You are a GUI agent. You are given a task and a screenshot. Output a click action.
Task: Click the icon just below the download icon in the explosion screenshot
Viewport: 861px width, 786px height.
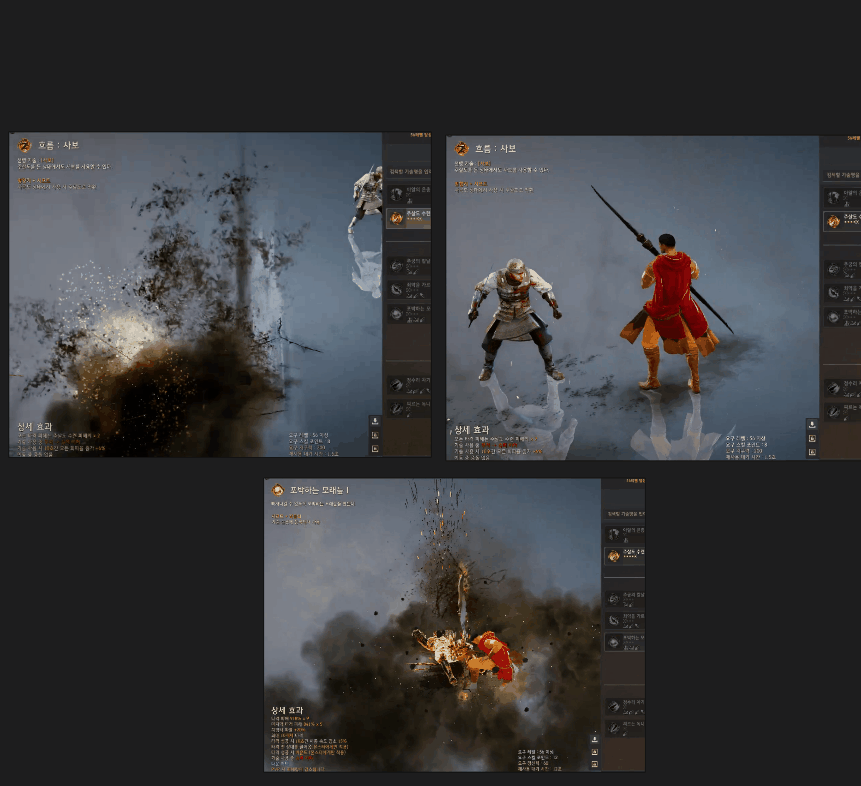click(x=375, y=435)
